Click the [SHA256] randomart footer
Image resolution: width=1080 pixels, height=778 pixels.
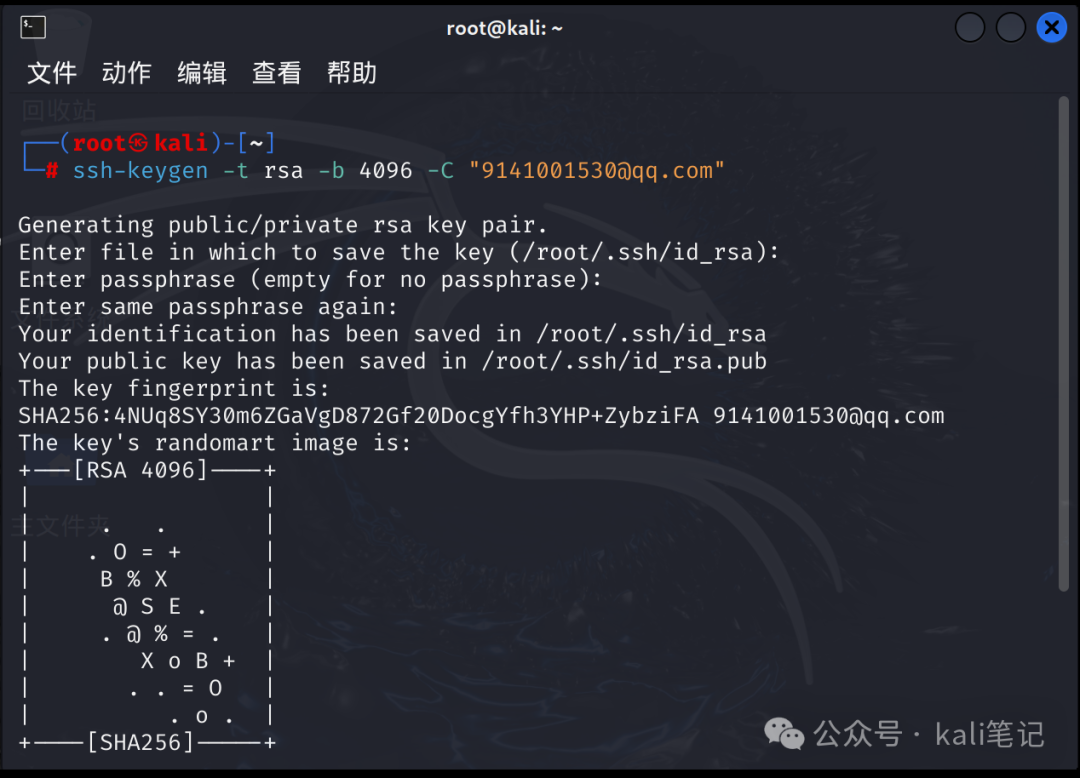click(x=141, y=742)
